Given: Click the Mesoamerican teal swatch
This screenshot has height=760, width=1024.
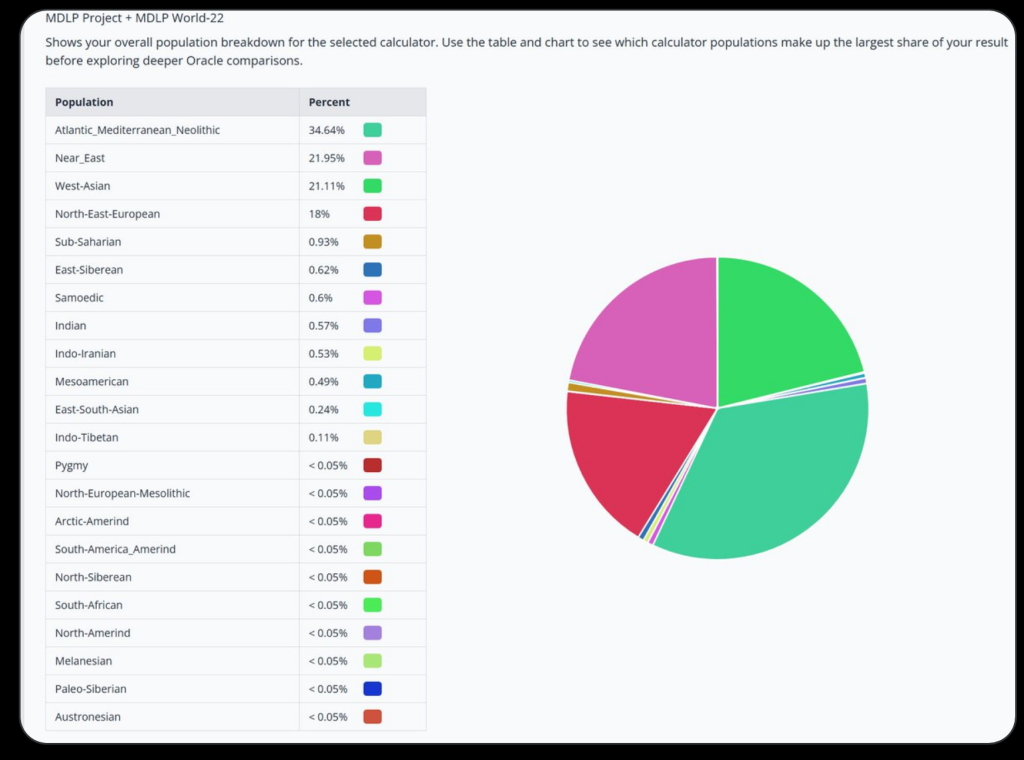Looking at the screenshot, I should pyautogui.click(x=372, y=381).
